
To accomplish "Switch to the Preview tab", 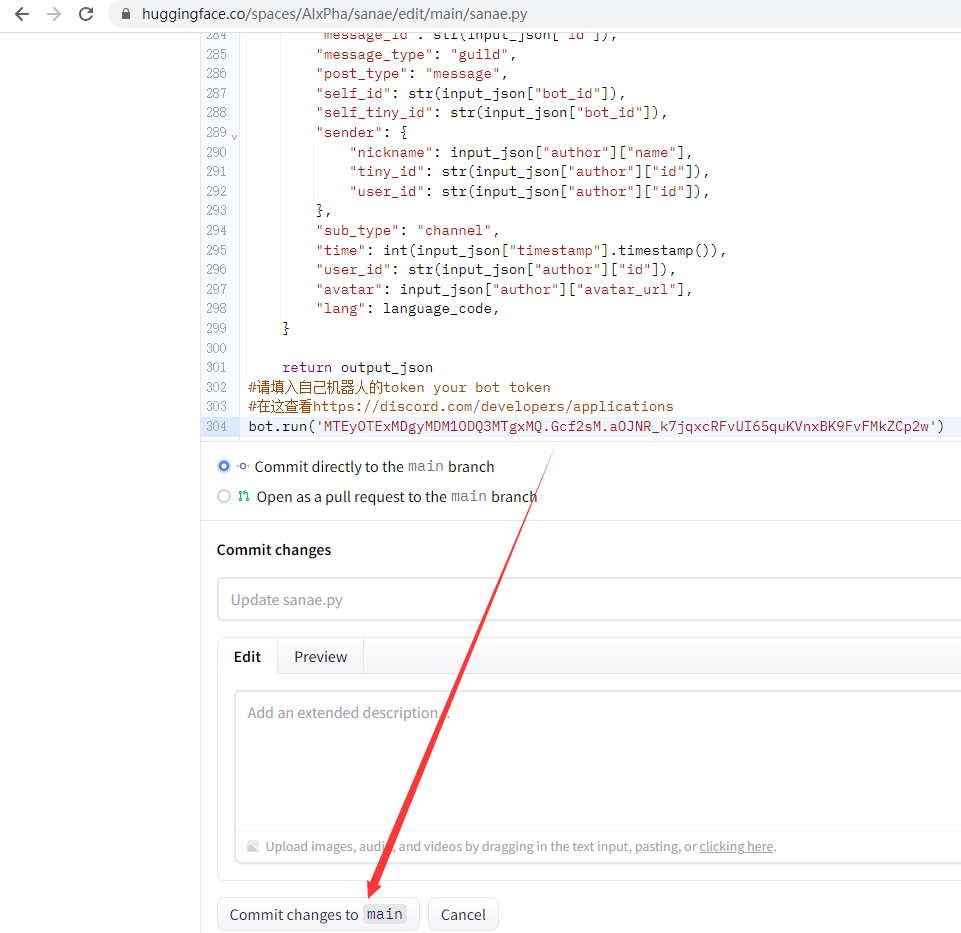I will pyautogui.click(x=319, y=656).
